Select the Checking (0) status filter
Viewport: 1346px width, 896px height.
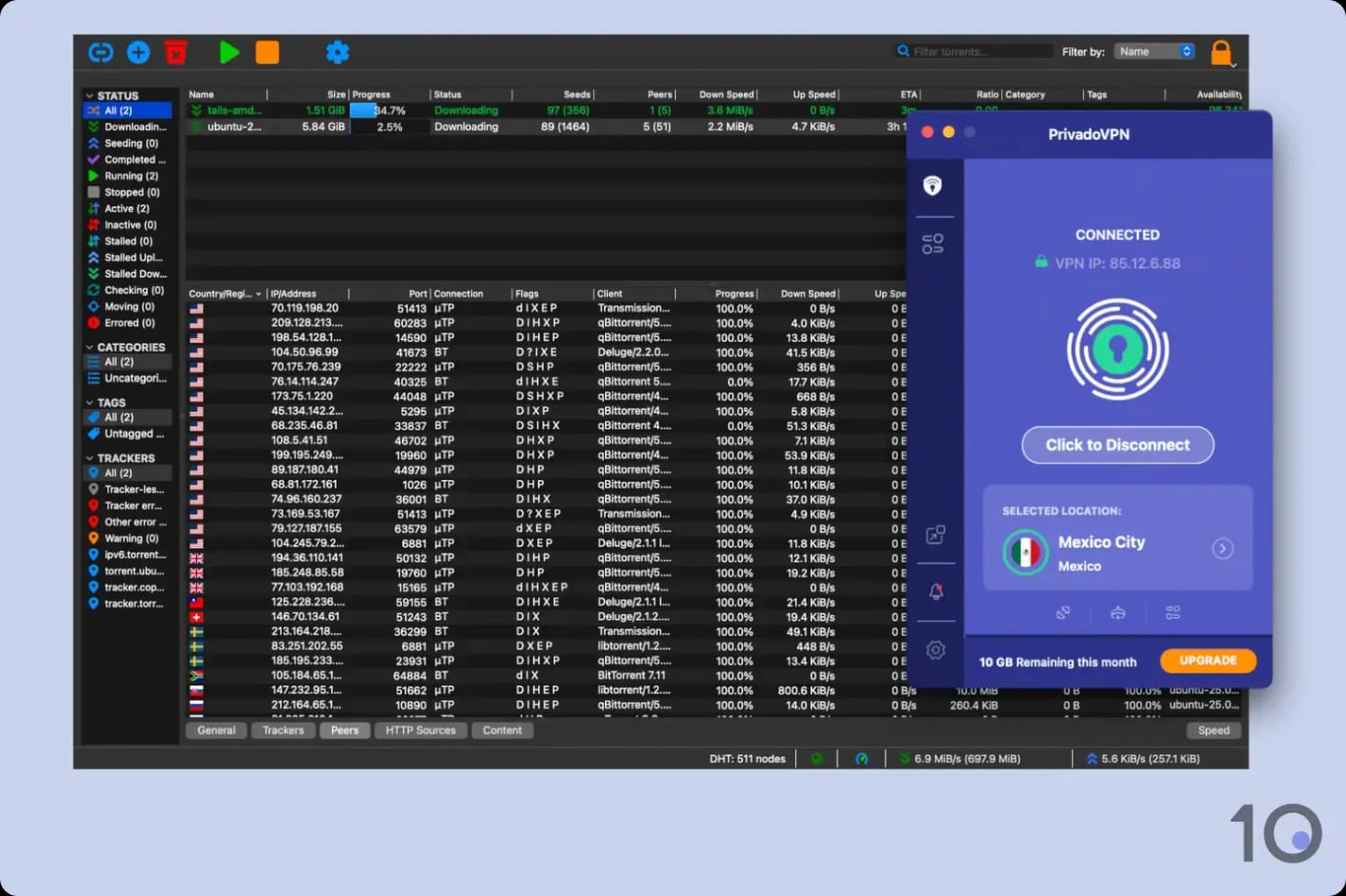tap(127, 291)
